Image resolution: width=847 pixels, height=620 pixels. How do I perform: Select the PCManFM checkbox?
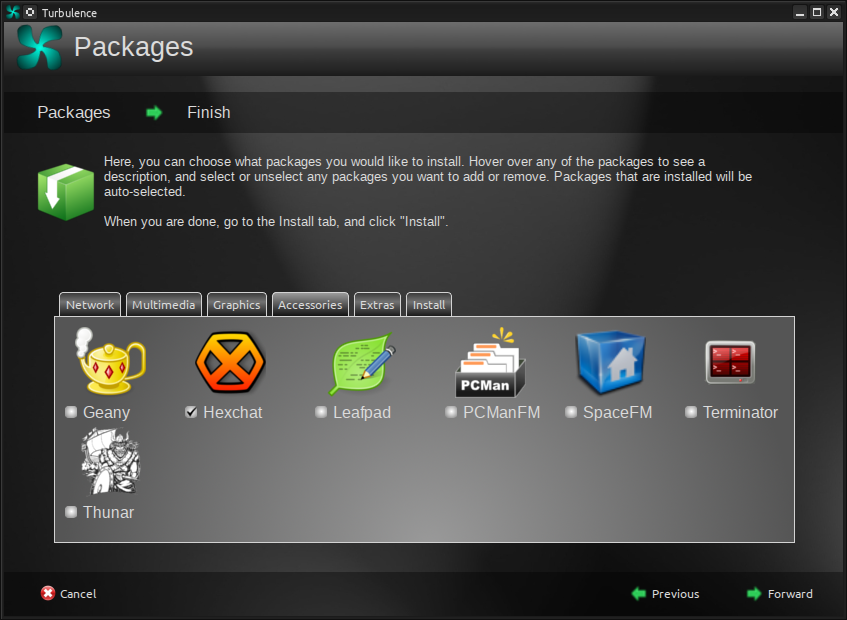pos(451,412)
